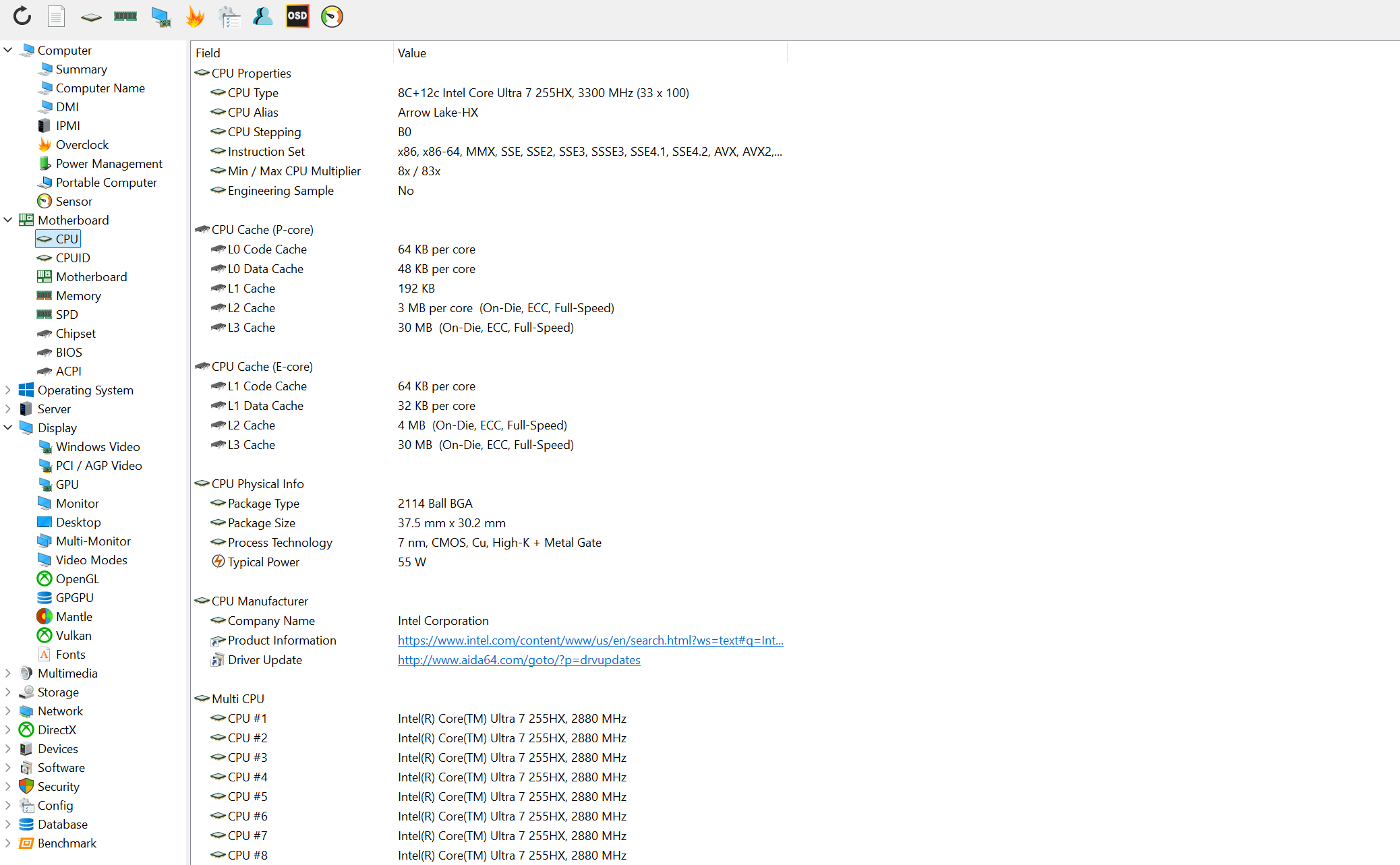The image size is (1400, 865).
Task: Select the Instruction Set row
Action: tap(490, 151)
